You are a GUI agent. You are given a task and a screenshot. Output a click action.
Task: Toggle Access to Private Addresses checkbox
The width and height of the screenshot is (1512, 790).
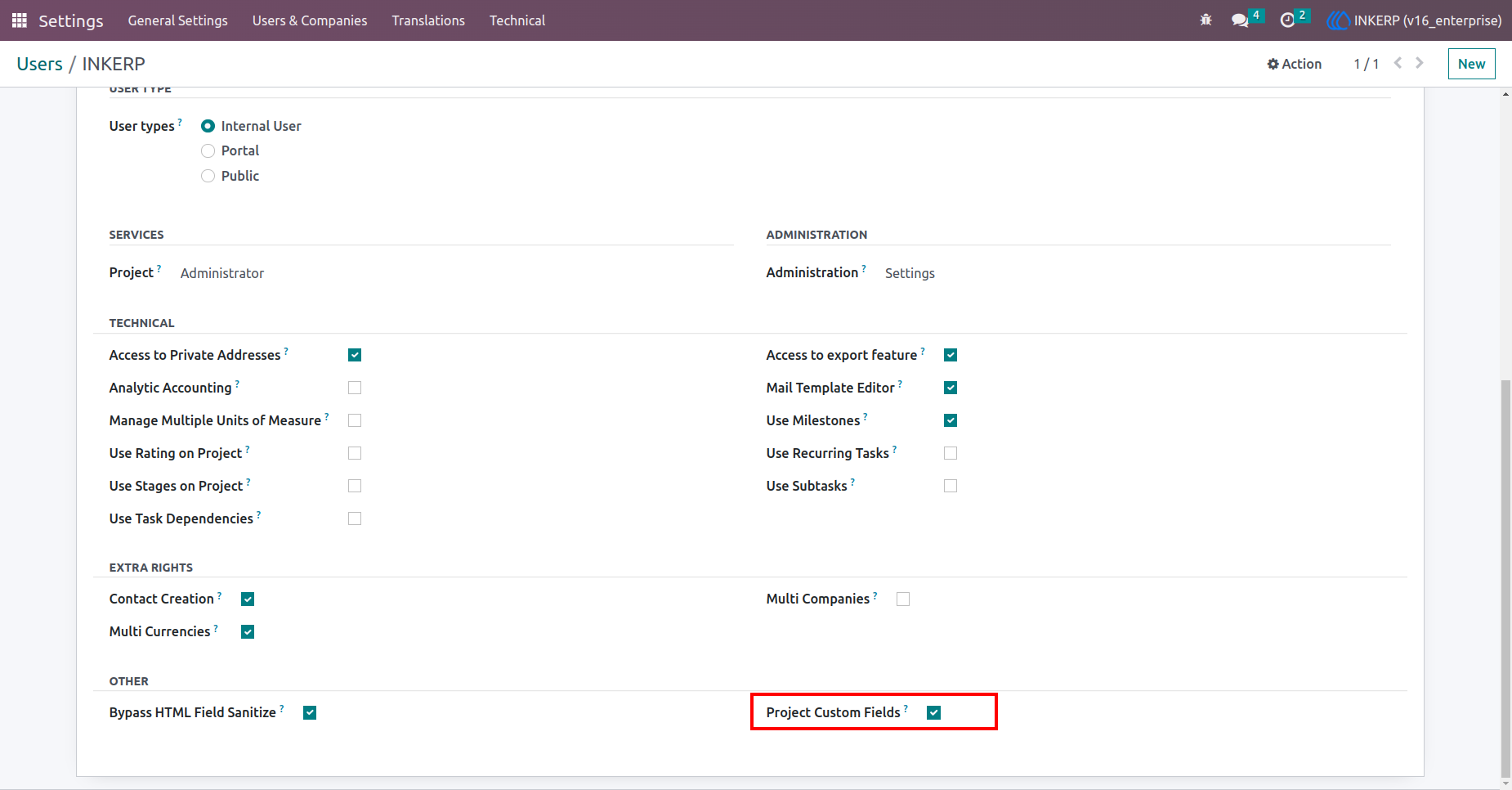[x=355, y=355]
